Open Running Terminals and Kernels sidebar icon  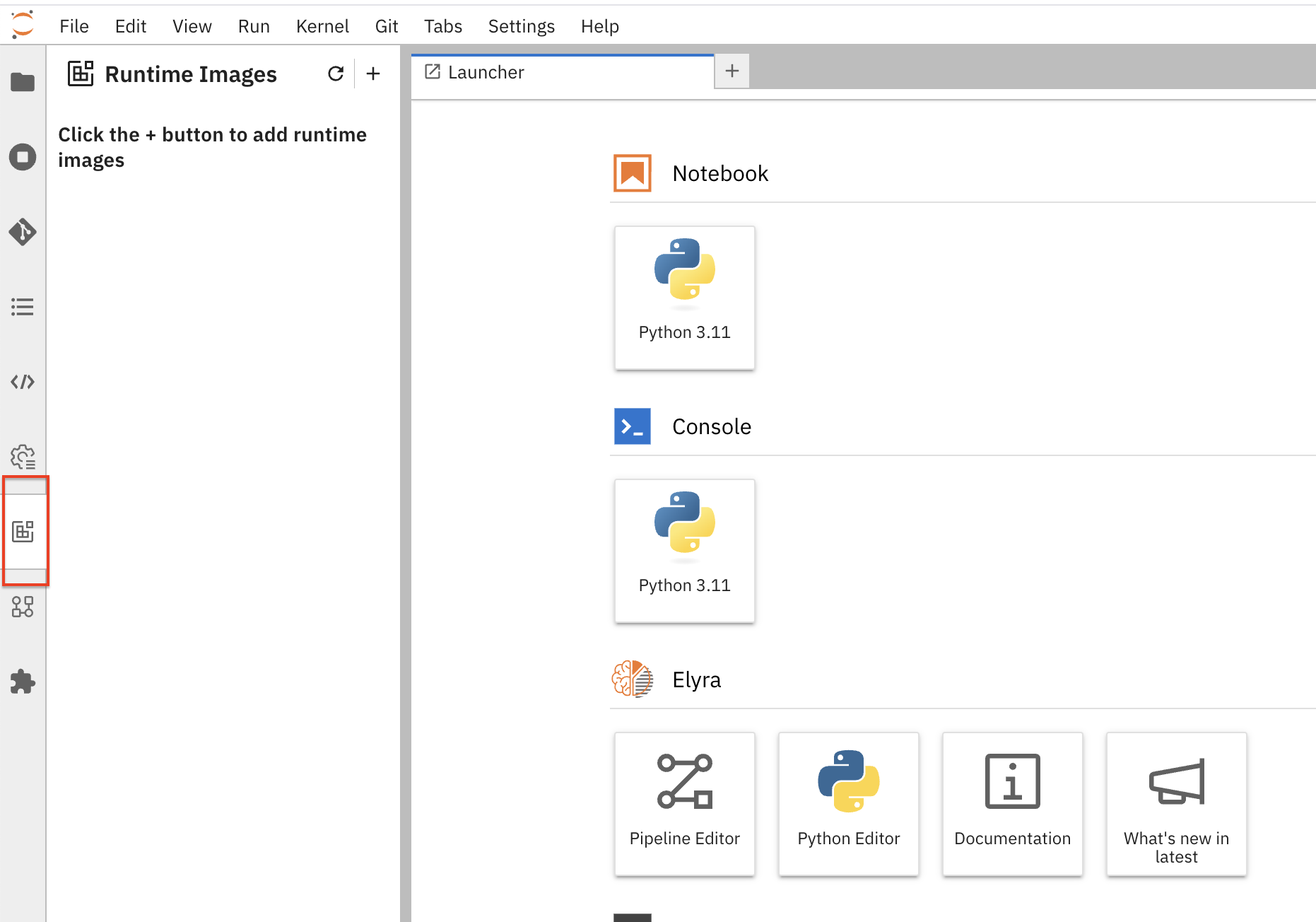coord(23,157)
